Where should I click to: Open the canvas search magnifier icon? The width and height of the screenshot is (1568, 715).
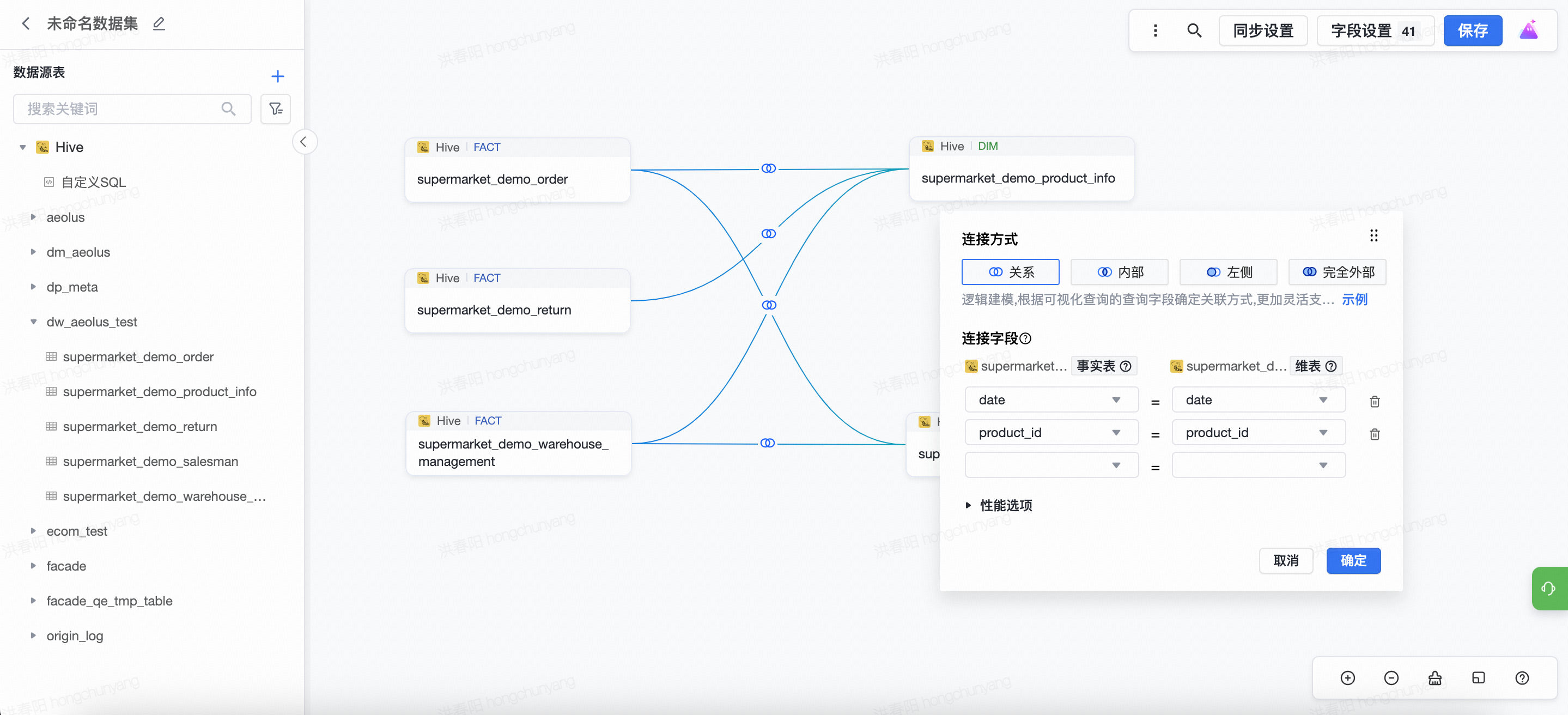pyautogui.click(x=1194, y=31)
